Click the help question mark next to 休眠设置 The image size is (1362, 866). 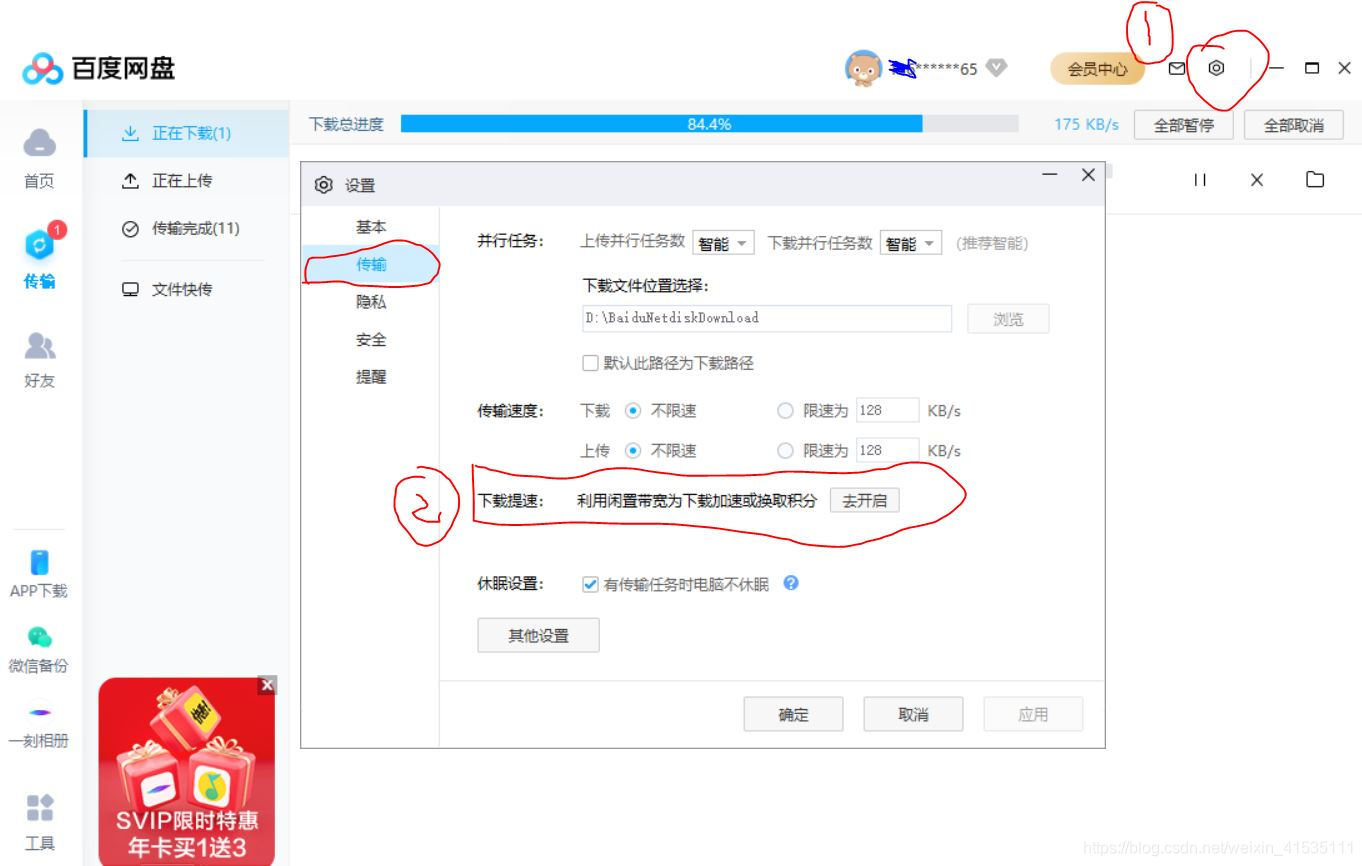(x=791, y=583)
